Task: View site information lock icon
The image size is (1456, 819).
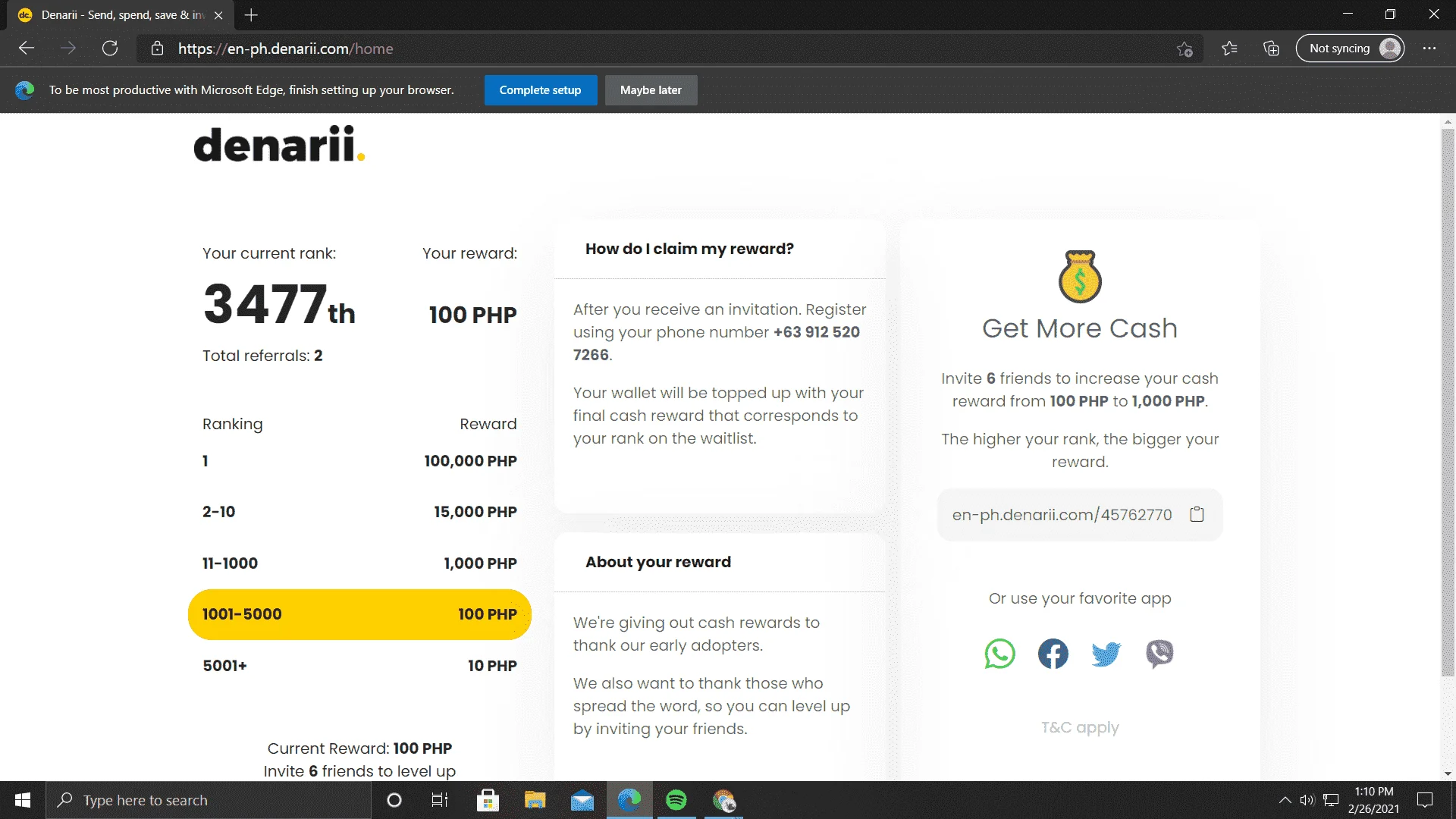Action: coord(157,49)
